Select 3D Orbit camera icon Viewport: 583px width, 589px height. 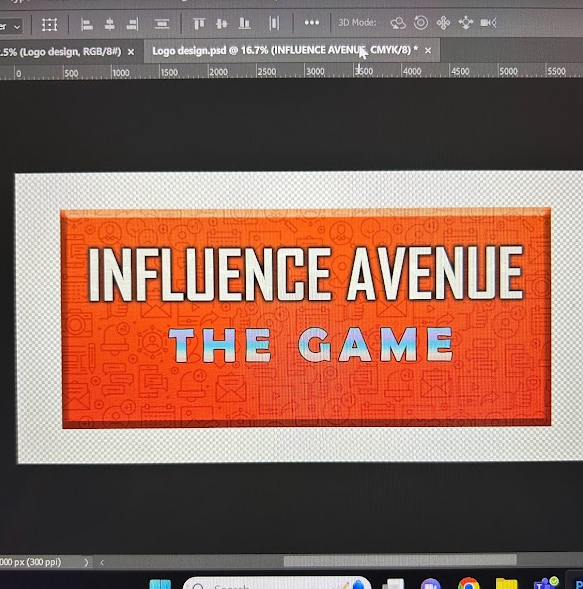(x=398, y=23)
